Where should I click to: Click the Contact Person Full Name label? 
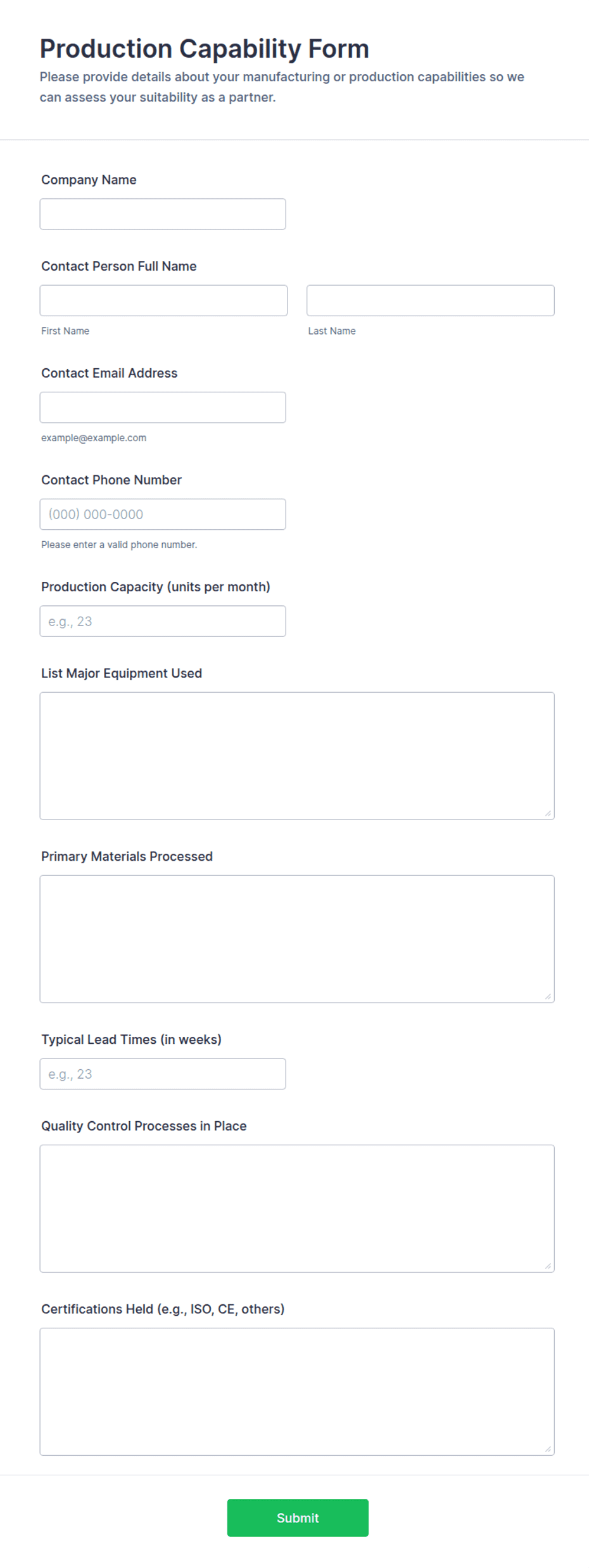119,266
